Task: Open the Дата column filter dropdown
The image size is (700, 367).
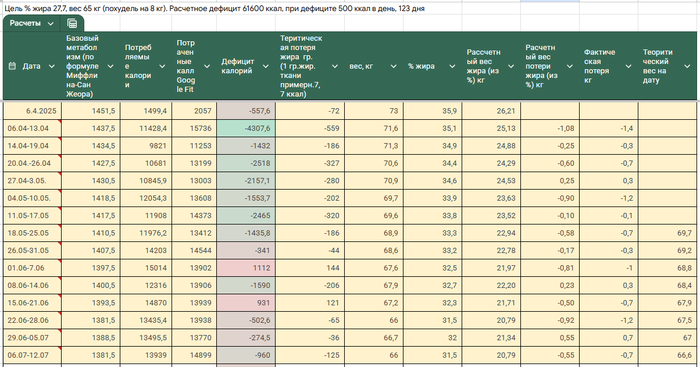Action: [52, 66]
